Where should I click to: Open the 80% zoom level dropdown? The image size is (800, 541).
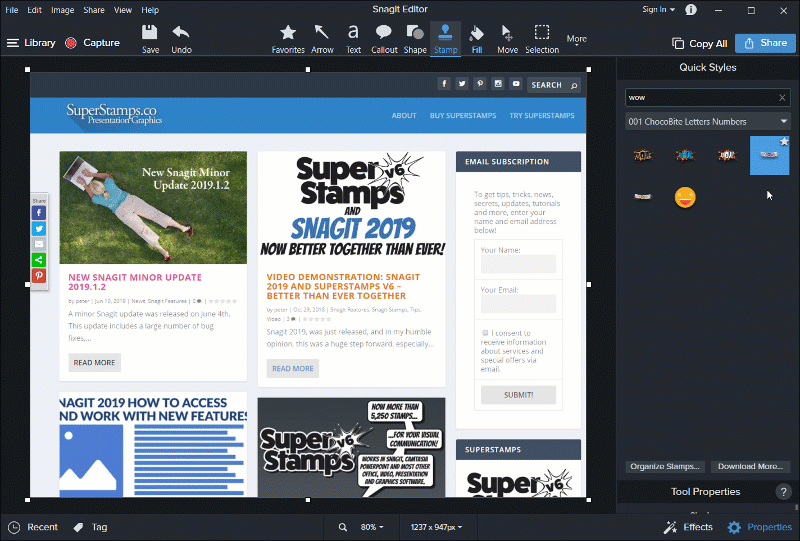[x=372, y=527]
